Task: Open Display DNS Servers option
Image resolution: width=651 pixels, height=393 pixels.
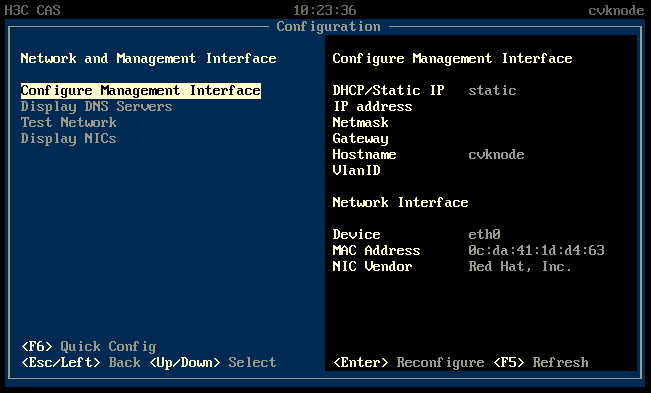Action: pyautogui.click(x=96, y=107)
